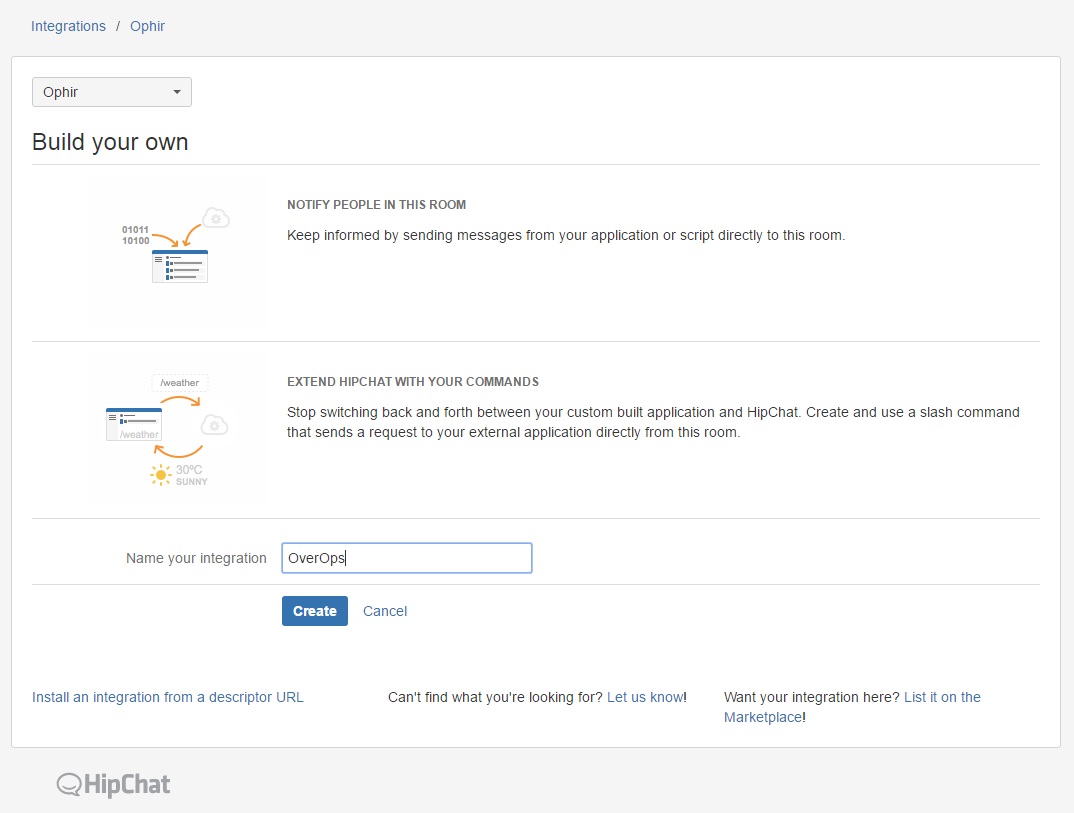This screenshot has width=1074, height=813.
Task: Select the slash command weather illustration
Action: [167, 430]
